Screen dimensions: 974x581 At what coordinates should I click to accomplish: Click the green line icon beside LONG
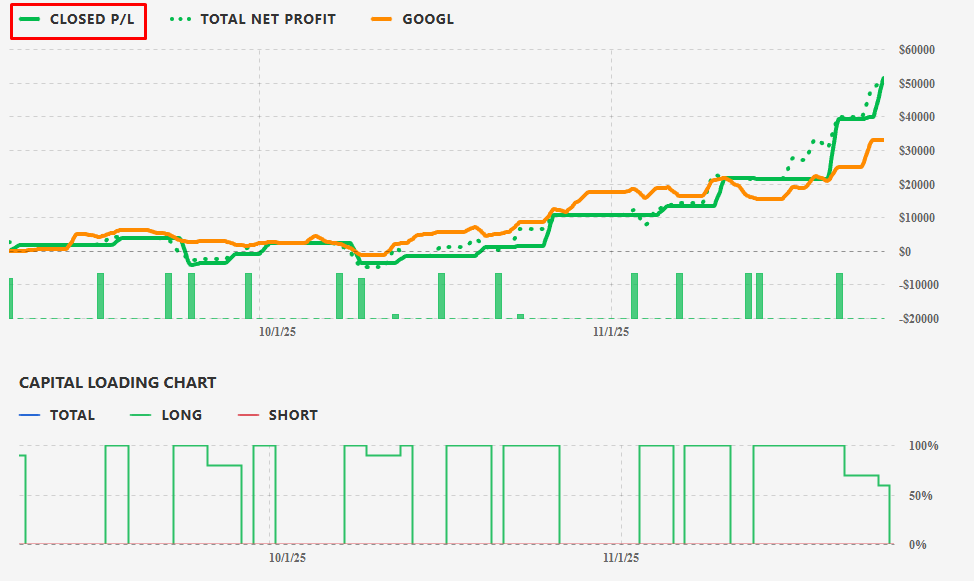tap(141, 415)
